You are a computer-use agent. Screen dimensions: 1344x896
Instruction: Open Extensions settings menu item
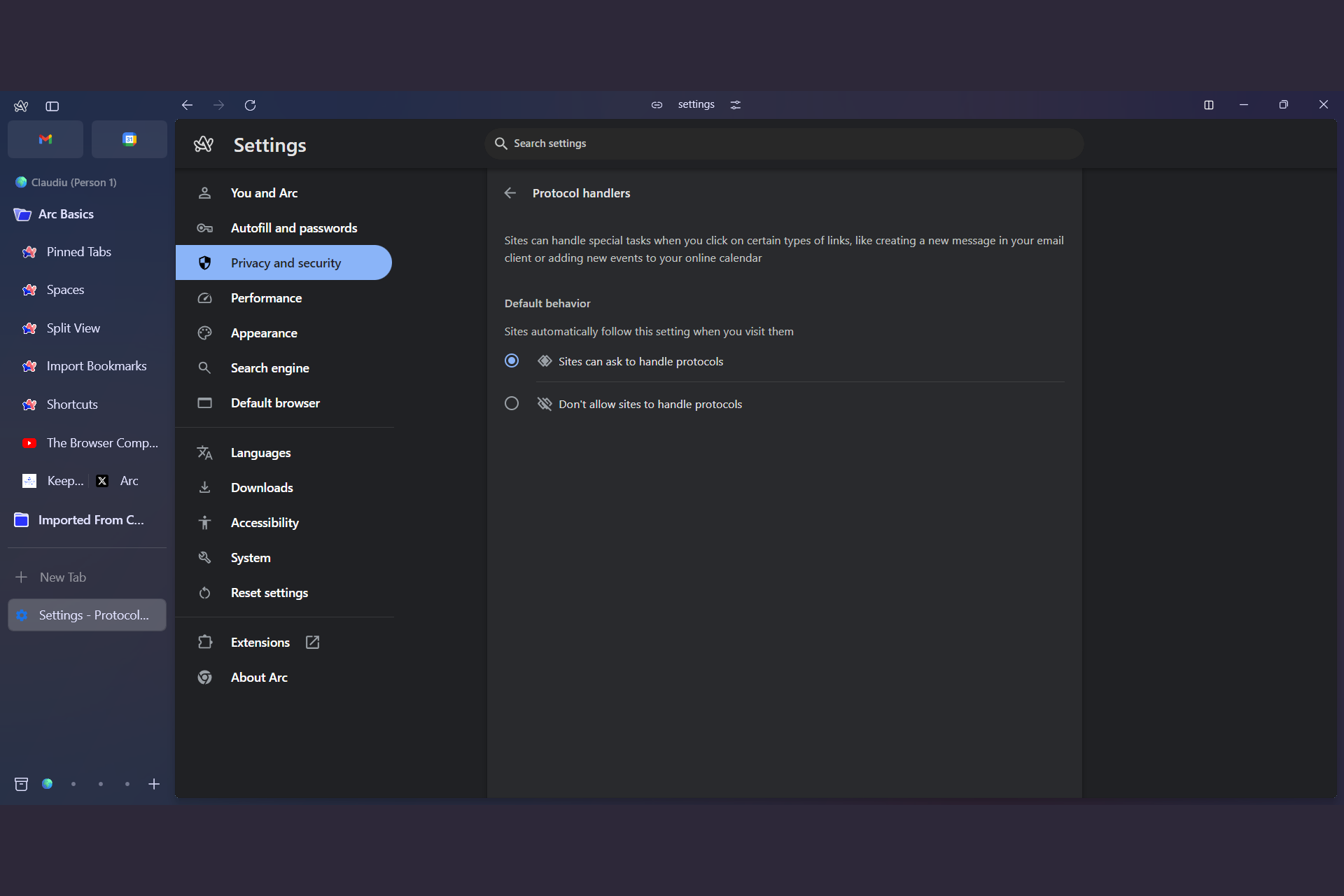(x=259, y=642)
